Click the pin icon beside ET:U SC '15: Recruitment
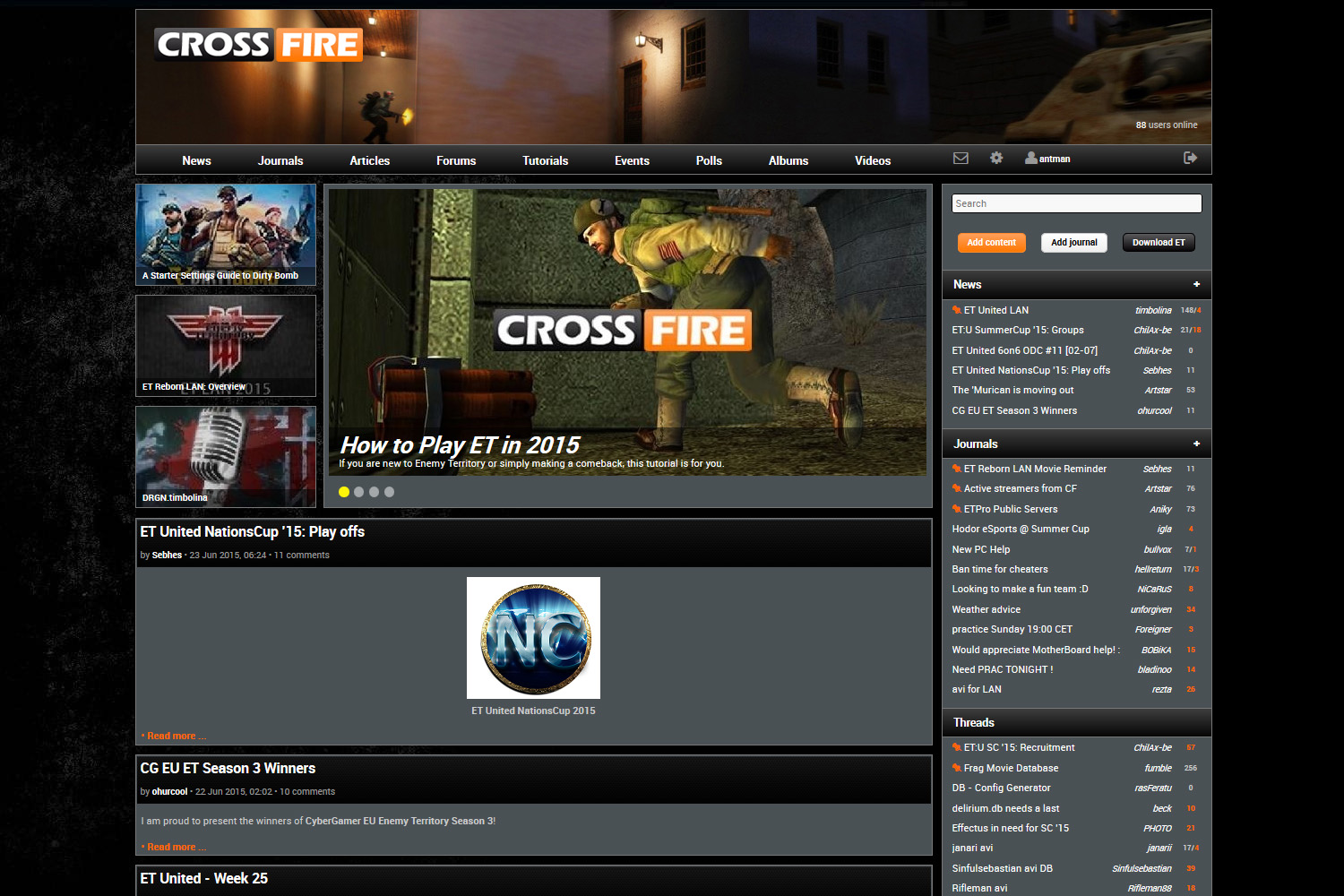 (957, 747)
